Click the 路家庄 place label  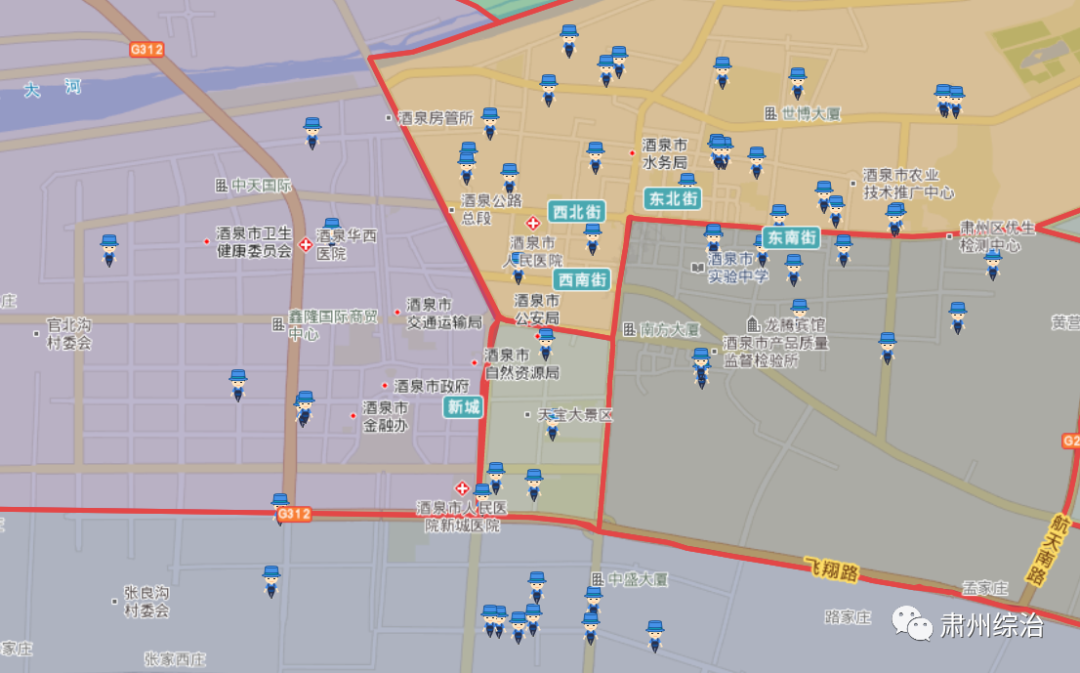click(x=849, y=617)
